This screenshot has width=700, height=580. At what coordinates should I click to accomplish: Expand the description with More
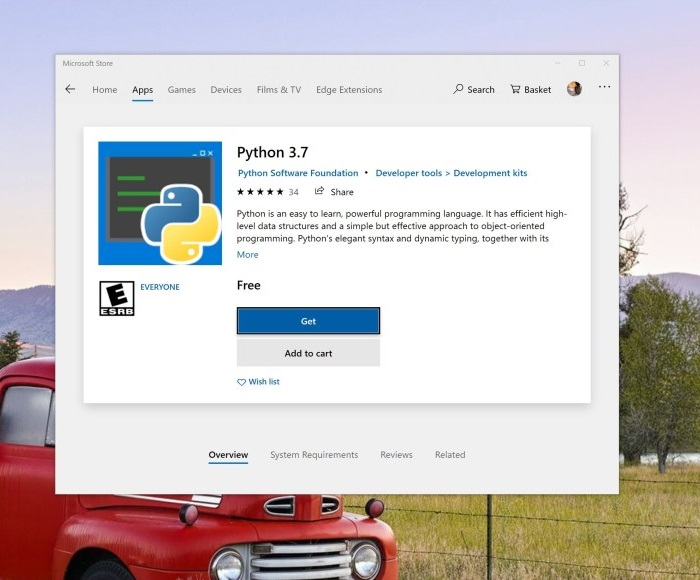tap(247, 255)
